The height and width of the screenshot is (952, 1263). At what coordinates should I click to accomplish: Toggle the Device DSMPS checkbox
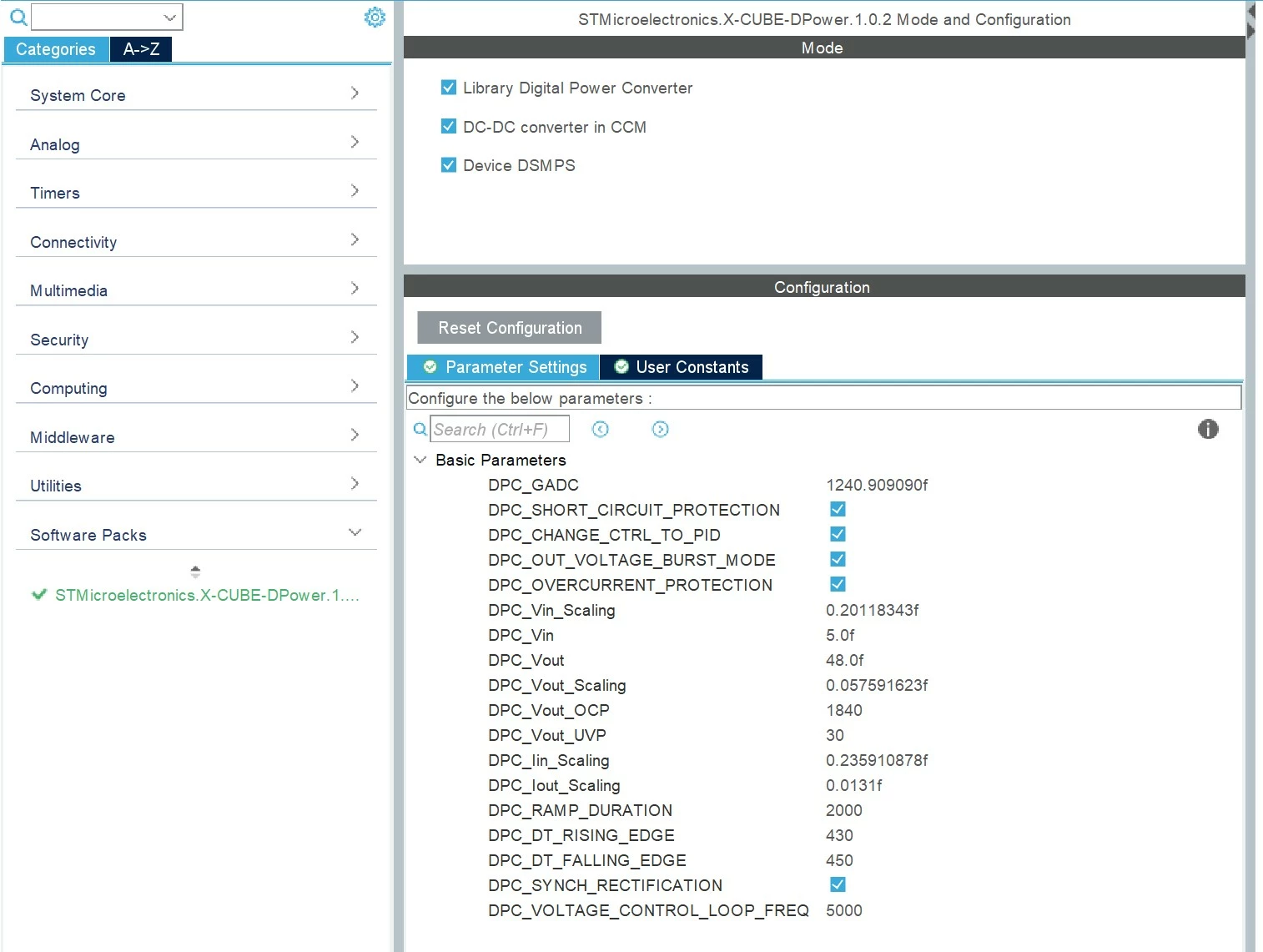pyautogui.click(x=449, y=165)
